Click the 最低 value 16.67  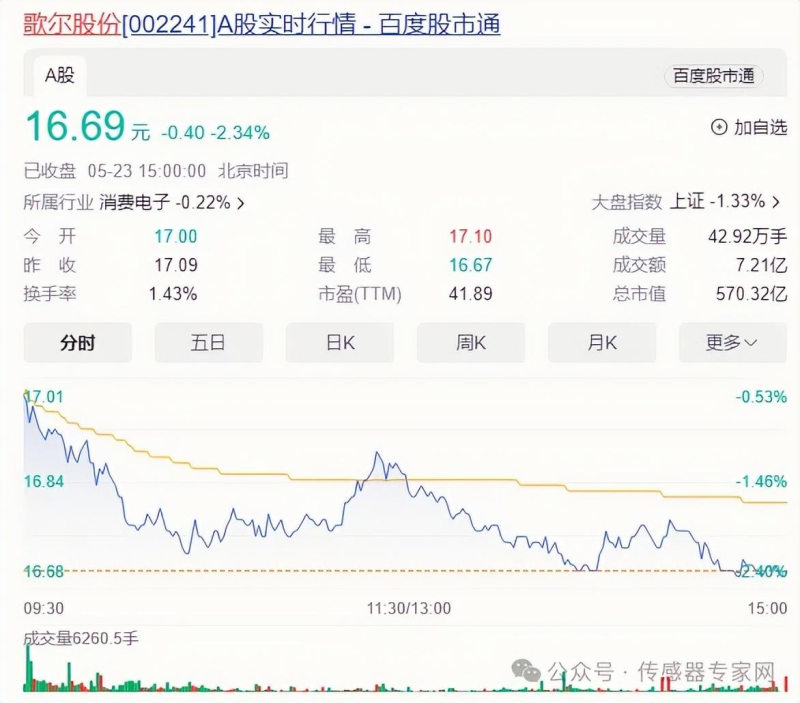point(470,265)
